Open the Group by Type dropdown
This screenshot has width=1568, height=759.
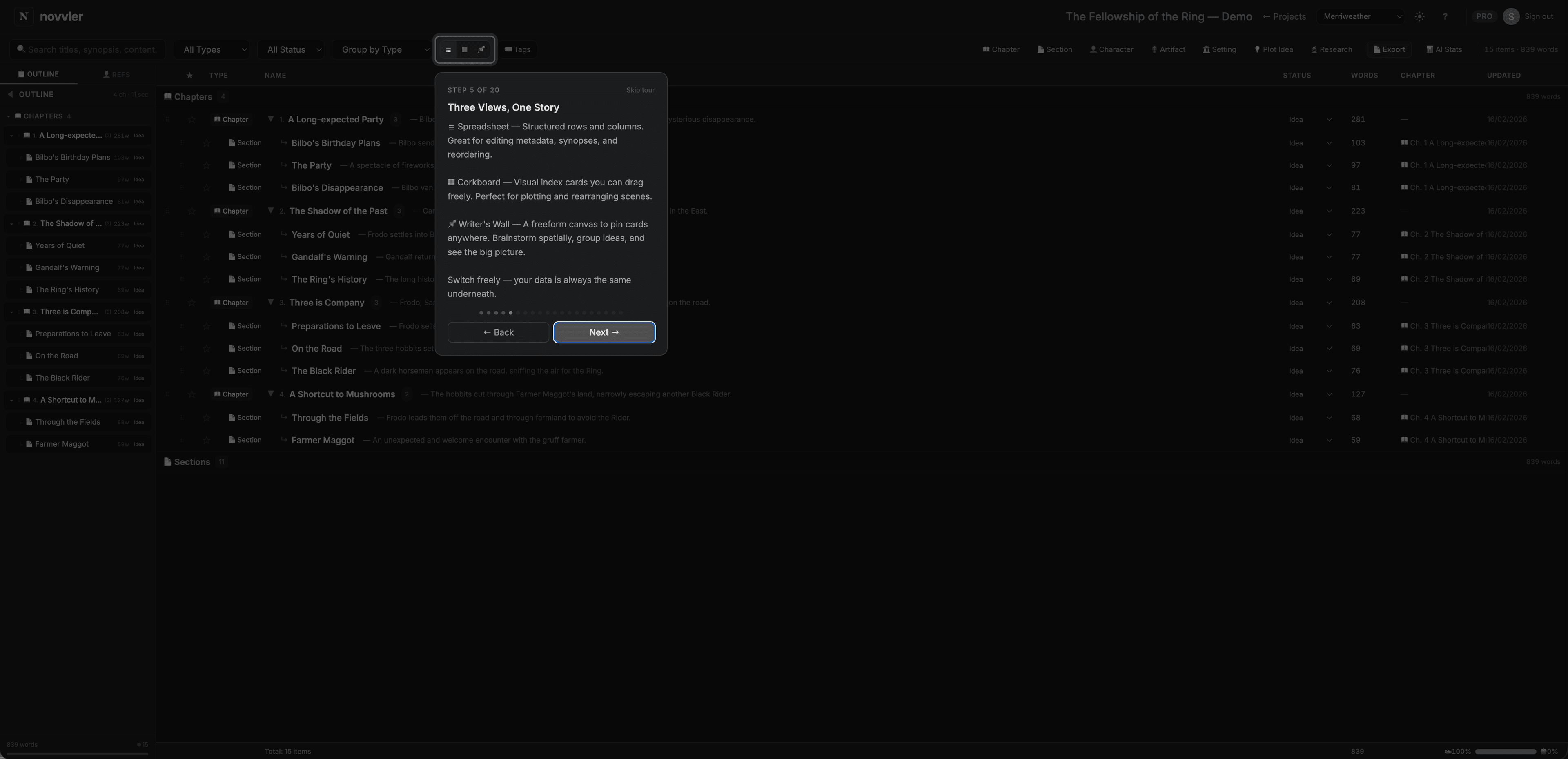tap(383, 49)
